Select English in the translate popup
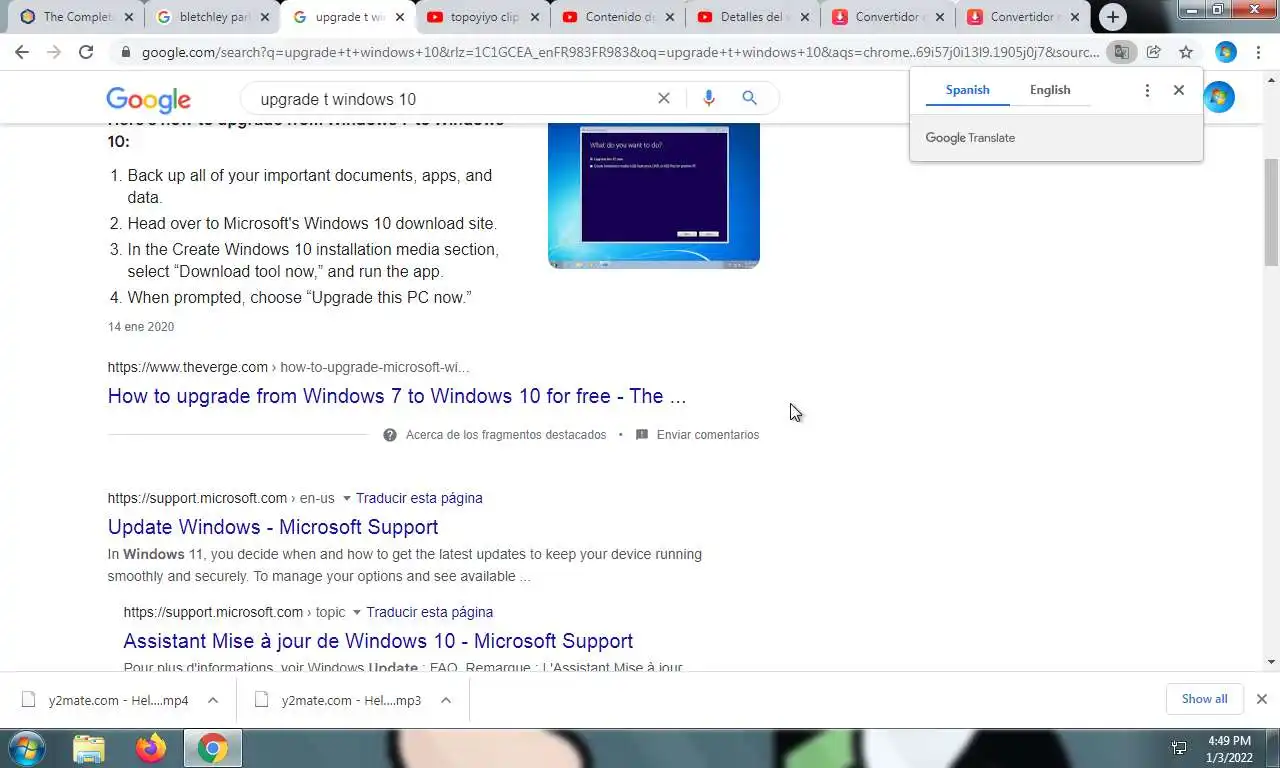Screen dimensions: 1280x768 [1050, 90]
